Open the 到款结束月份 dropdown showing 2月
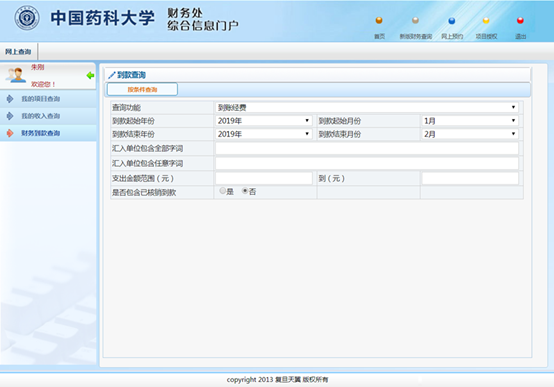 470,134
